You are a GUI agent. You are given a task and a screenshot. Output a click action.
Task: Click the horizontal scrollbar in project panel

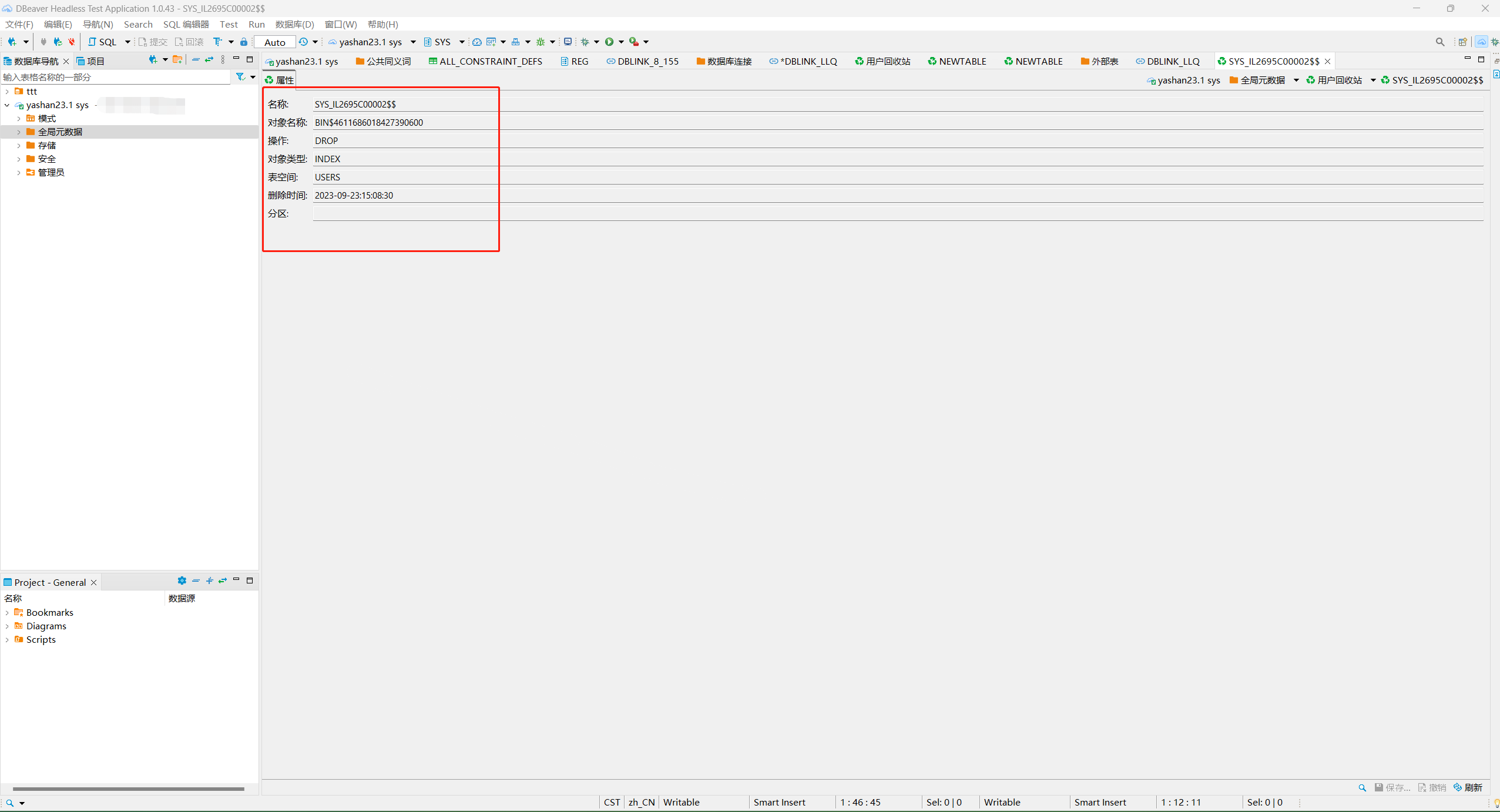128,788
